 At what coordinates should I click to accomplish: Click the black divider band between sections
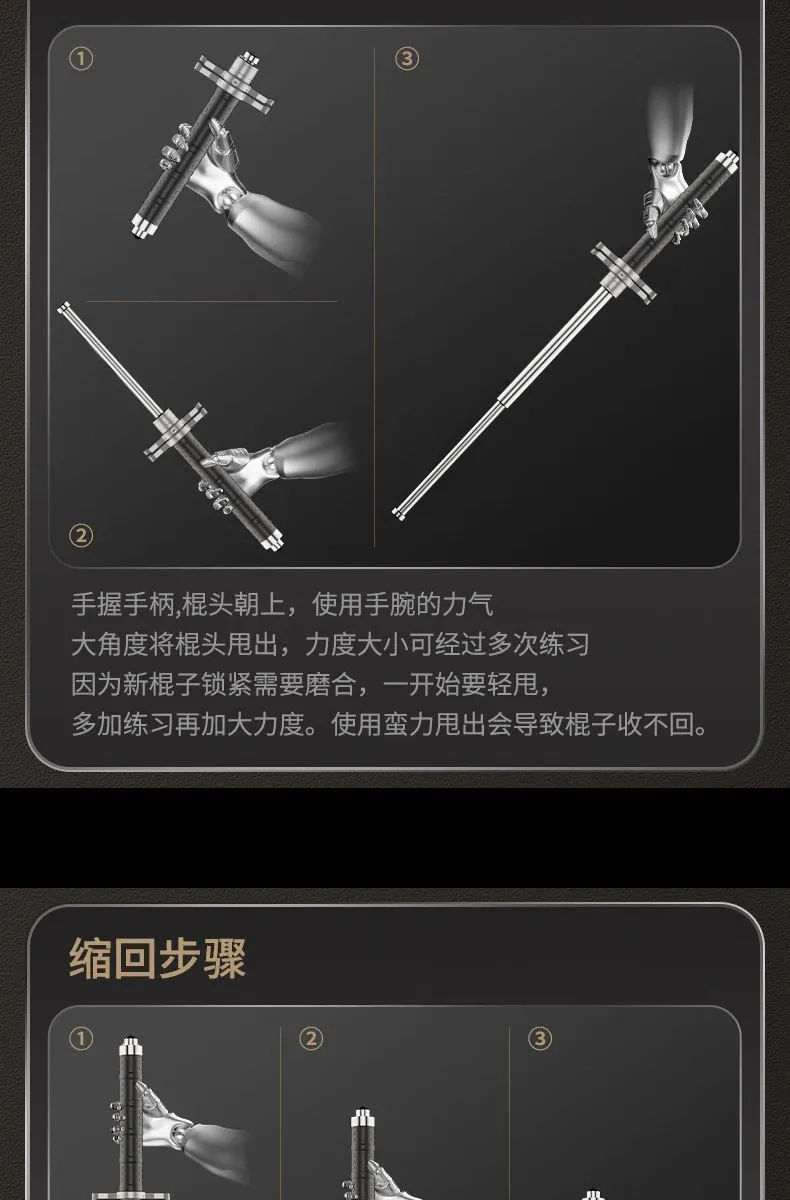[395, 836]
